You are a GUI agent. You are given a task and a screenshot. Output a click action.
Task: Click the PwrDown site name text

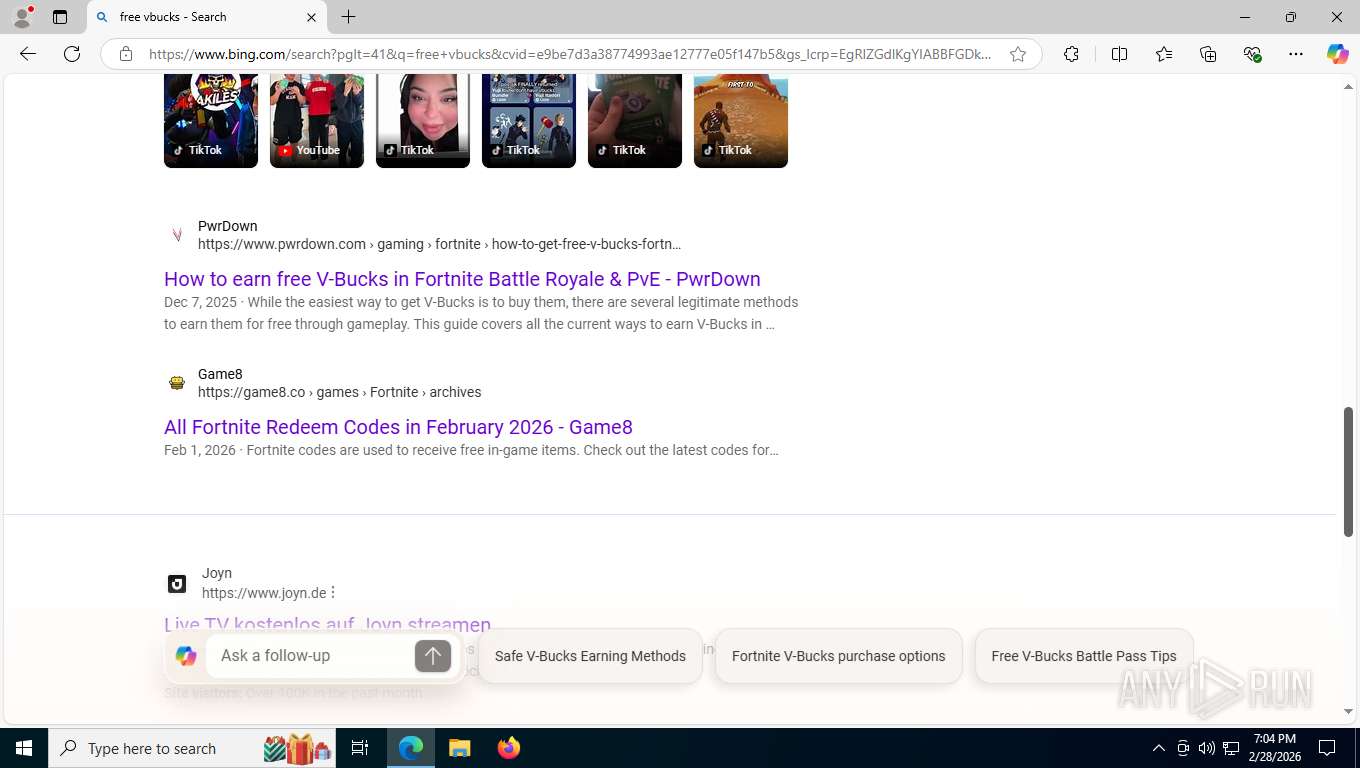pyautogui.click(x=228, y=226)
